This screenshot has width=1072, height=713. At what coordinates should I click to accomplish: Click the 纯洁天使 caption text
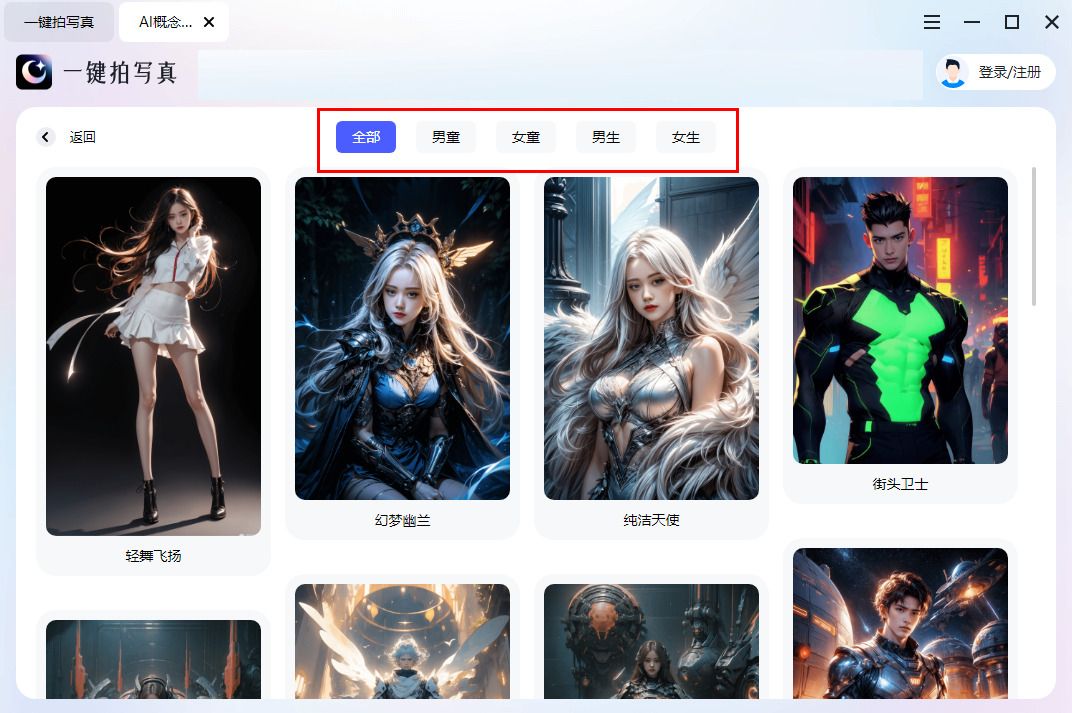tap(651, 520)
